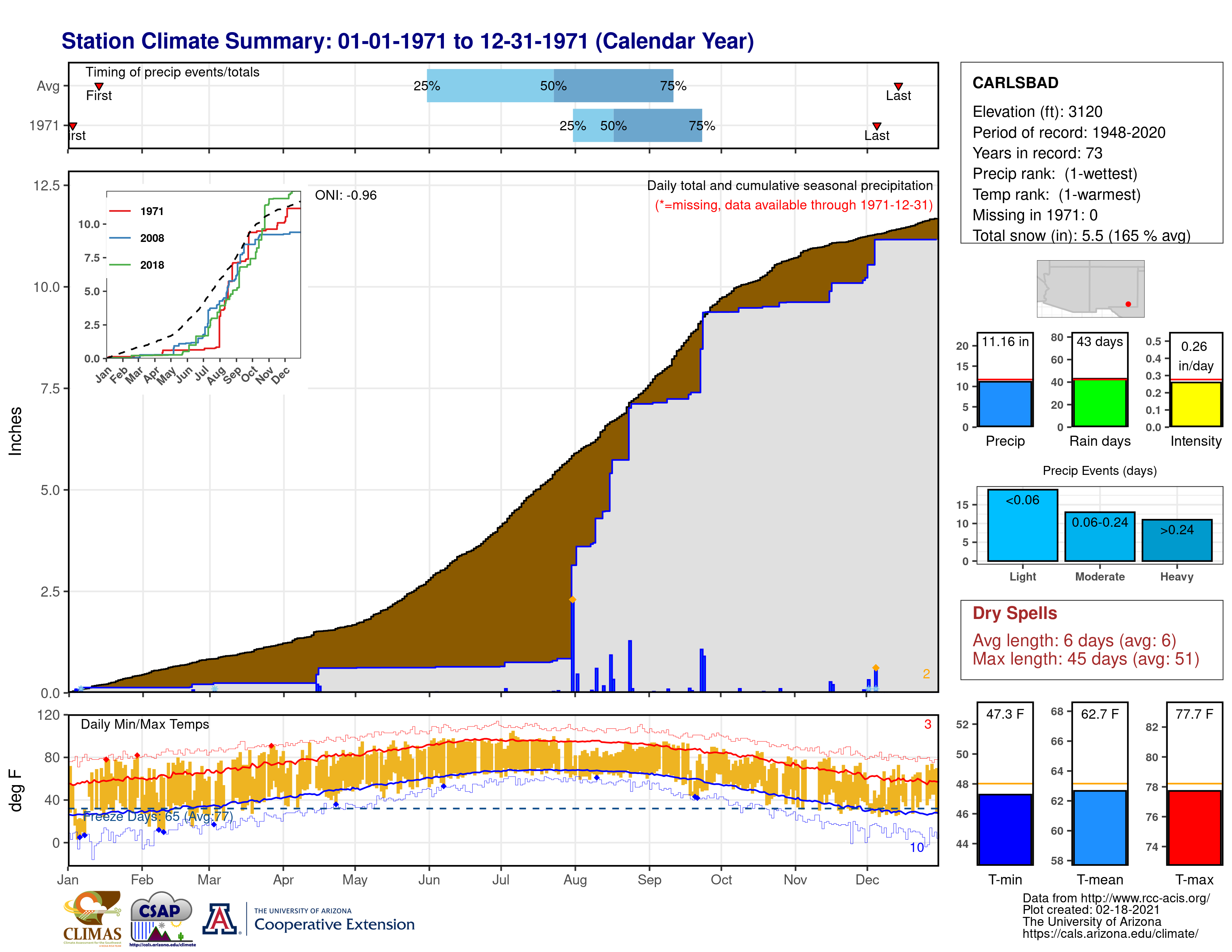
Task: Click the blue number 10 in temps chart
Action: 917,847
